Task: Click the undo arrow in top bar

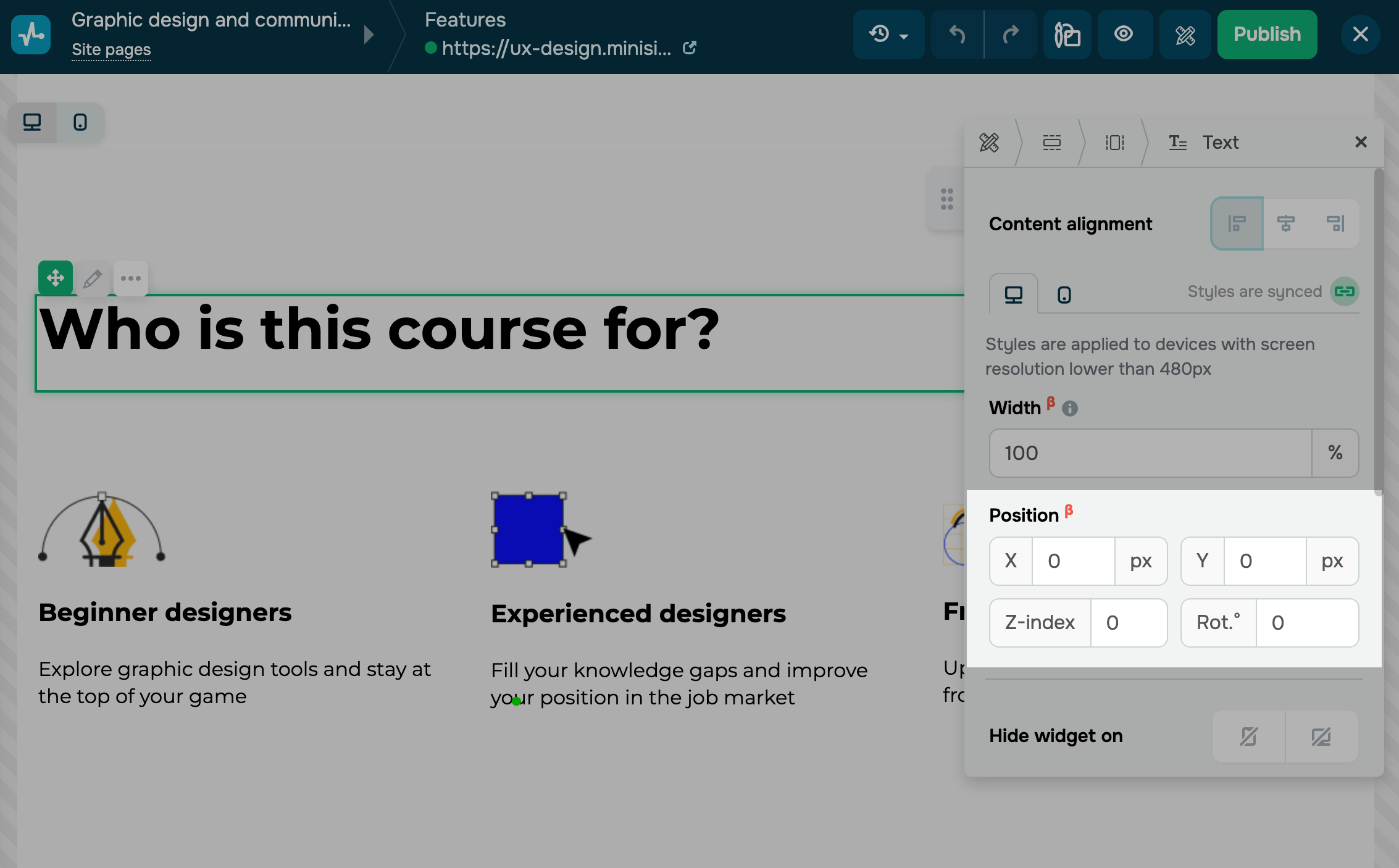Action: pos(957,35)
